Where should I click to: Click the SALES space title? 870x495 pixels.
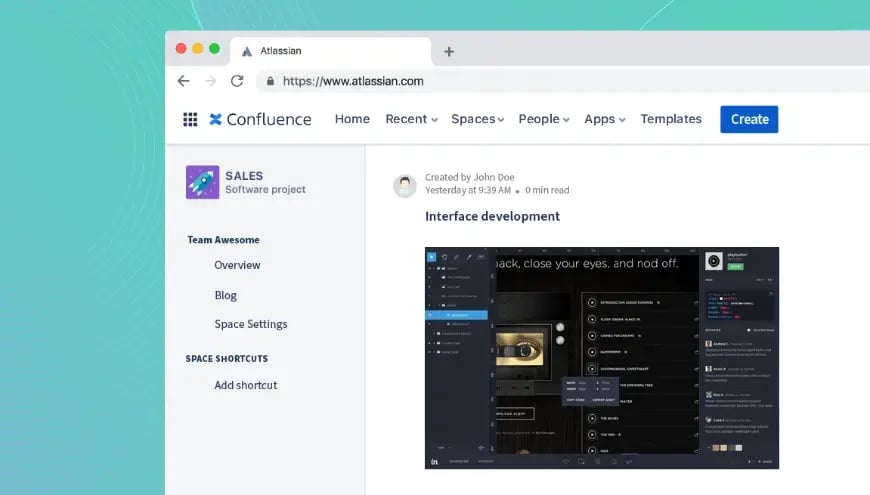click(x=244, y=176)
